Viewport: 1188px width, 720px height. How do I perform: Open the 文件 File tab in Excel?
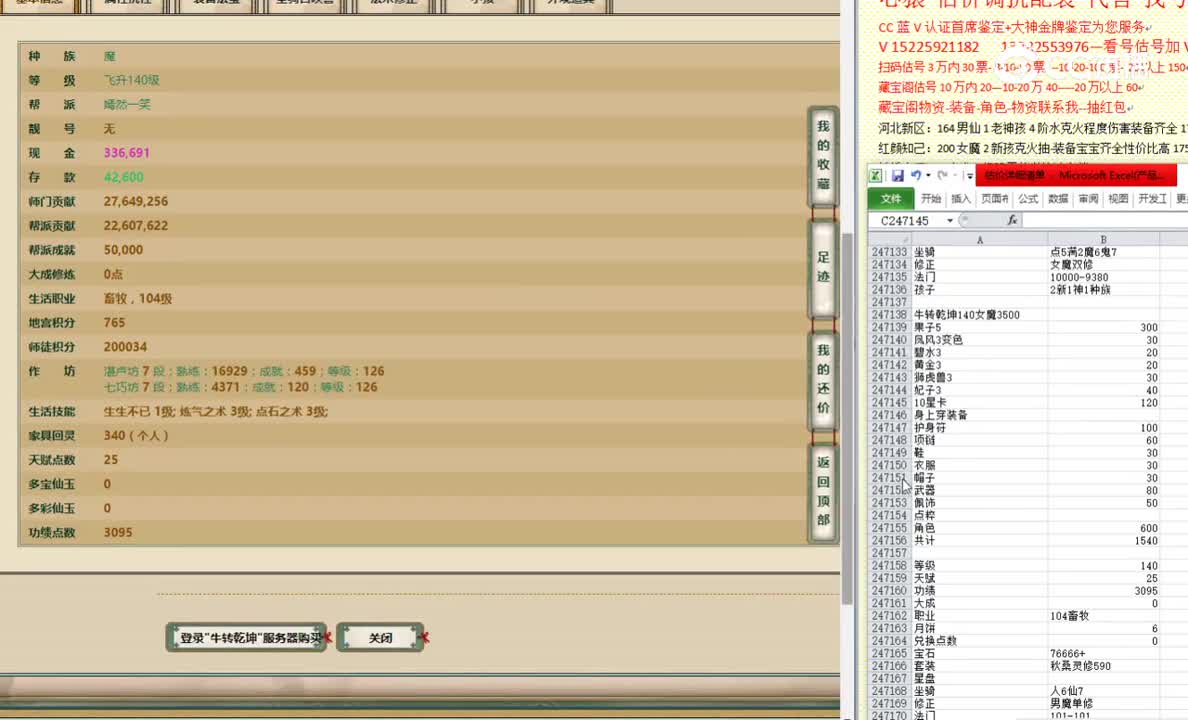891,199
